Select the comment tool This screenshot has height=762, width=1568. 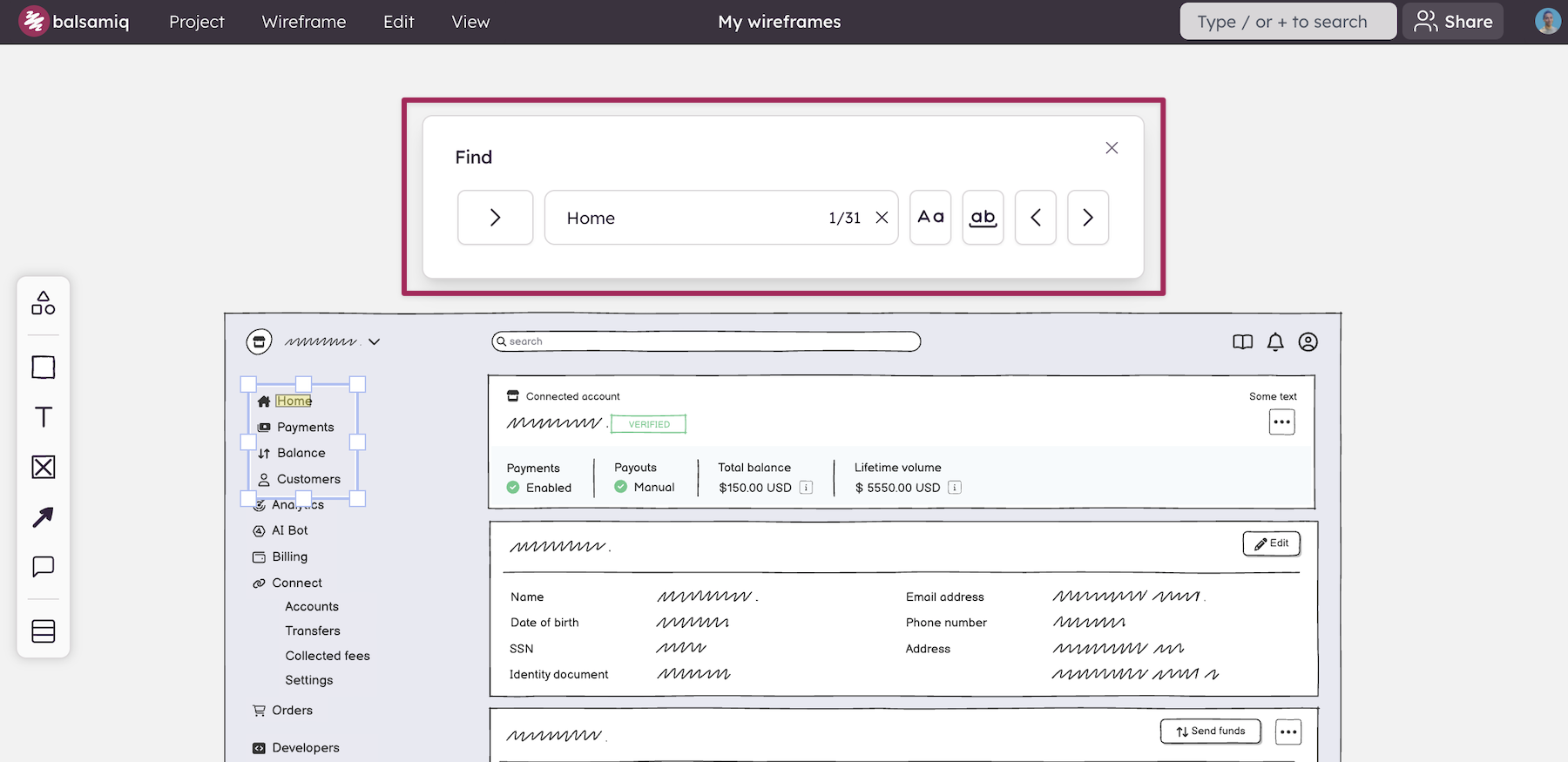point(43,567)
